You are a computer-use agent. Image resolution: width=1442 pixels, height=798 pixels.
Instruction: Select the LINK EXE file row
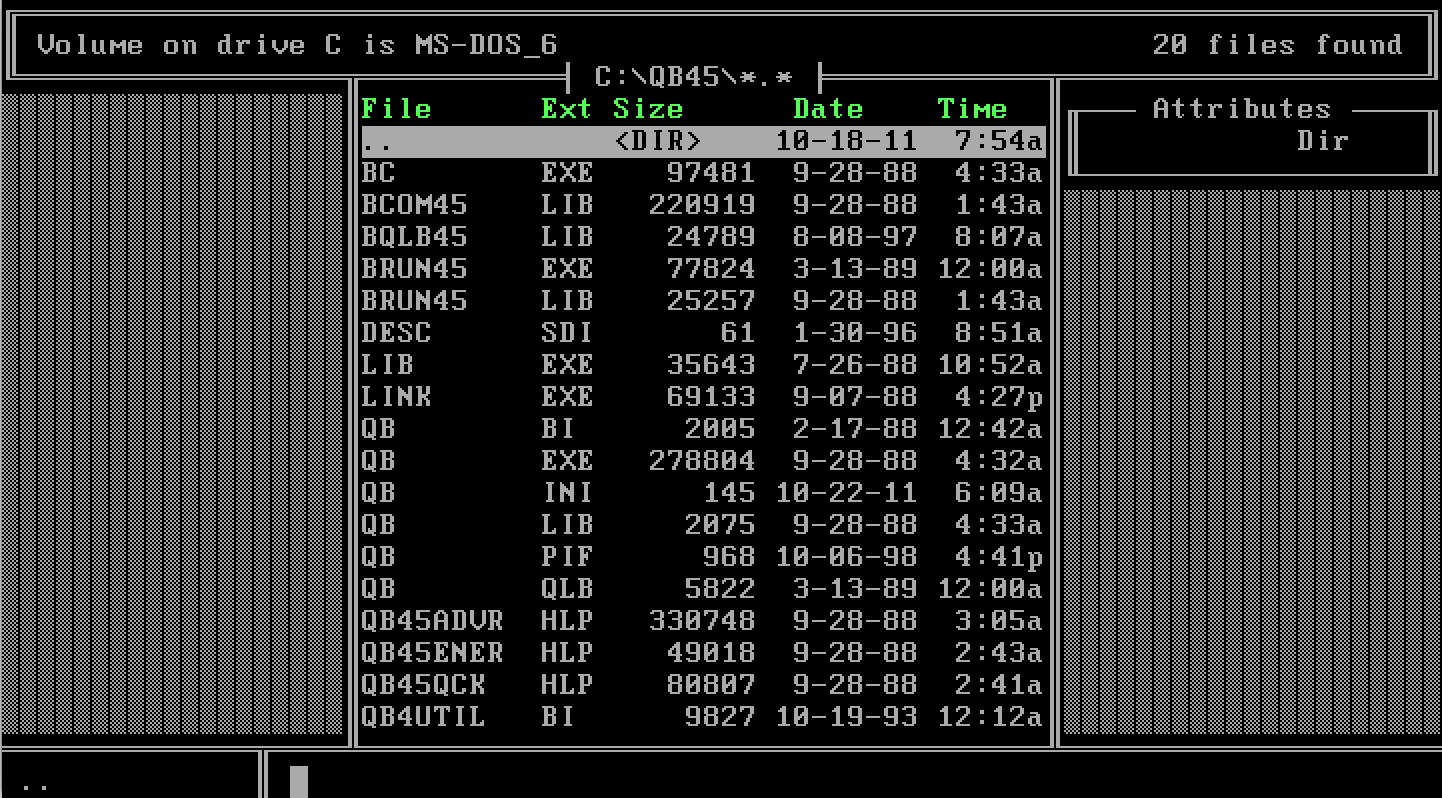[x=703, y=397]
